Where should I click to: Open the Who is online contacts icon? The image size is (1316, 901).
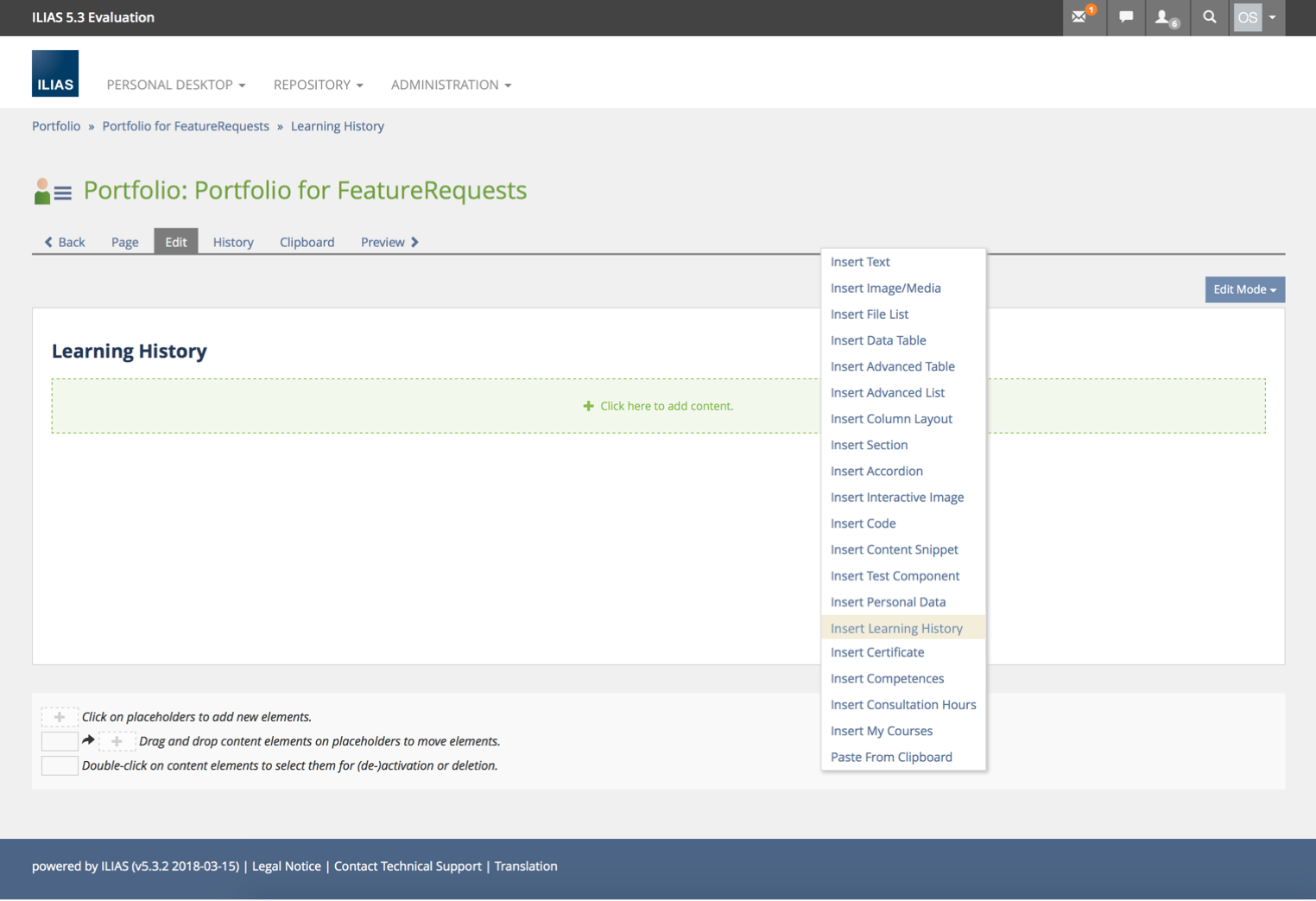pos(1166,17)
